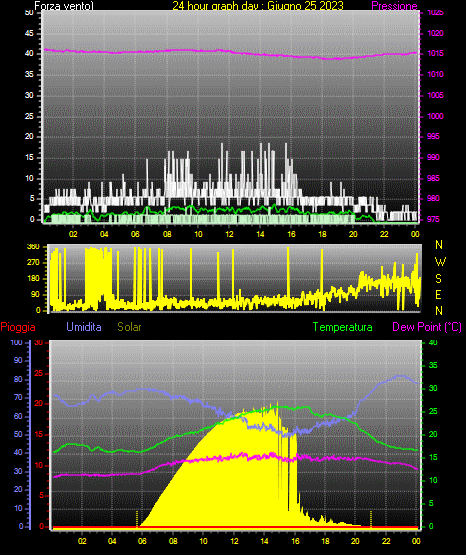Click the Pioggia legend label
Screen dimensions: 466x555
[x=18, y=327]
